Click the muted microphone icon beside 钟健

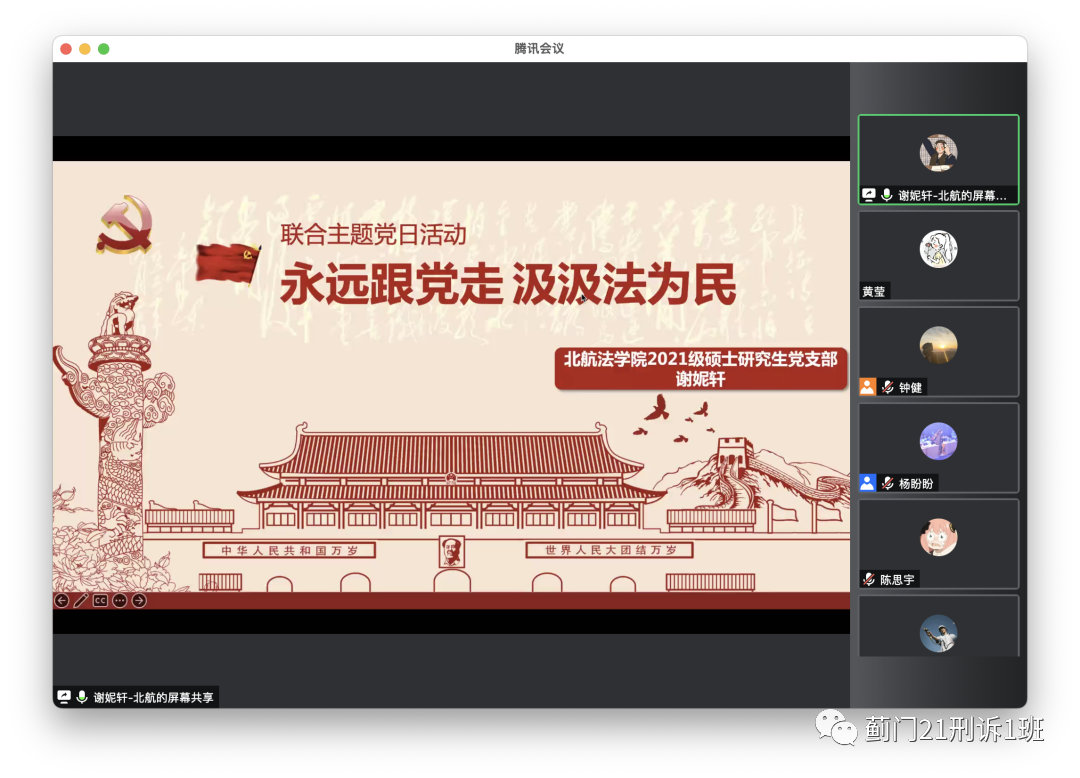pyautogui.click(x=888, y=387)
